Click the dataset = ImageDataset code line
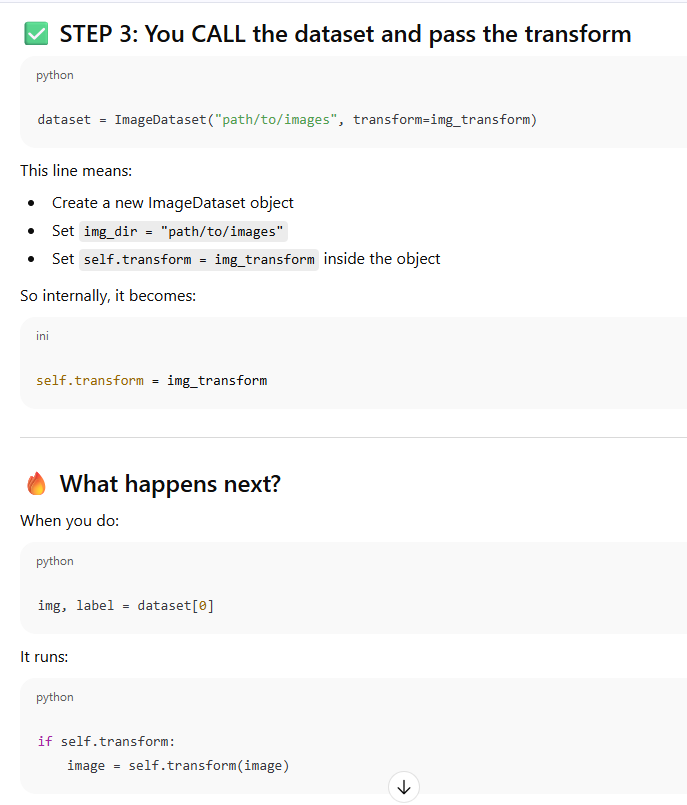 [x=287, y=120]
